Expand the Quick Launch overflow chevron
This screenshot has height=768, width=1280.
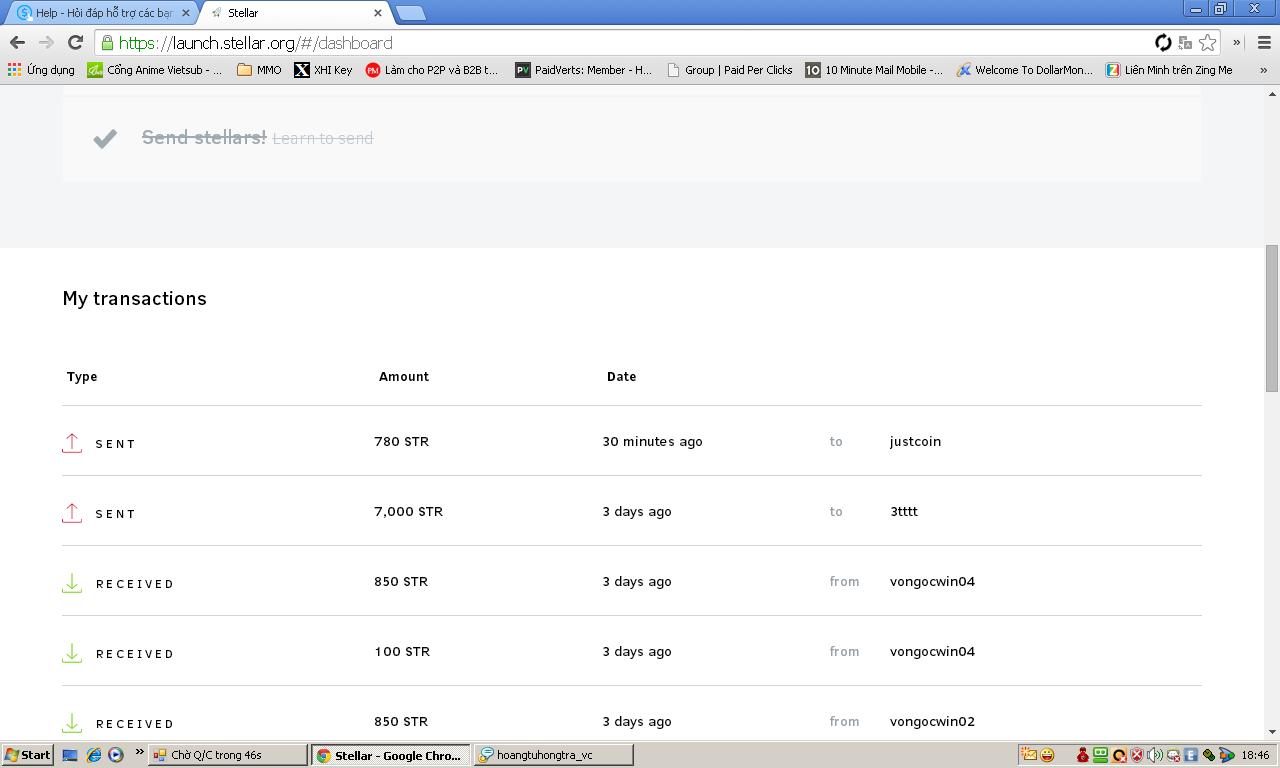pos(139,752)
